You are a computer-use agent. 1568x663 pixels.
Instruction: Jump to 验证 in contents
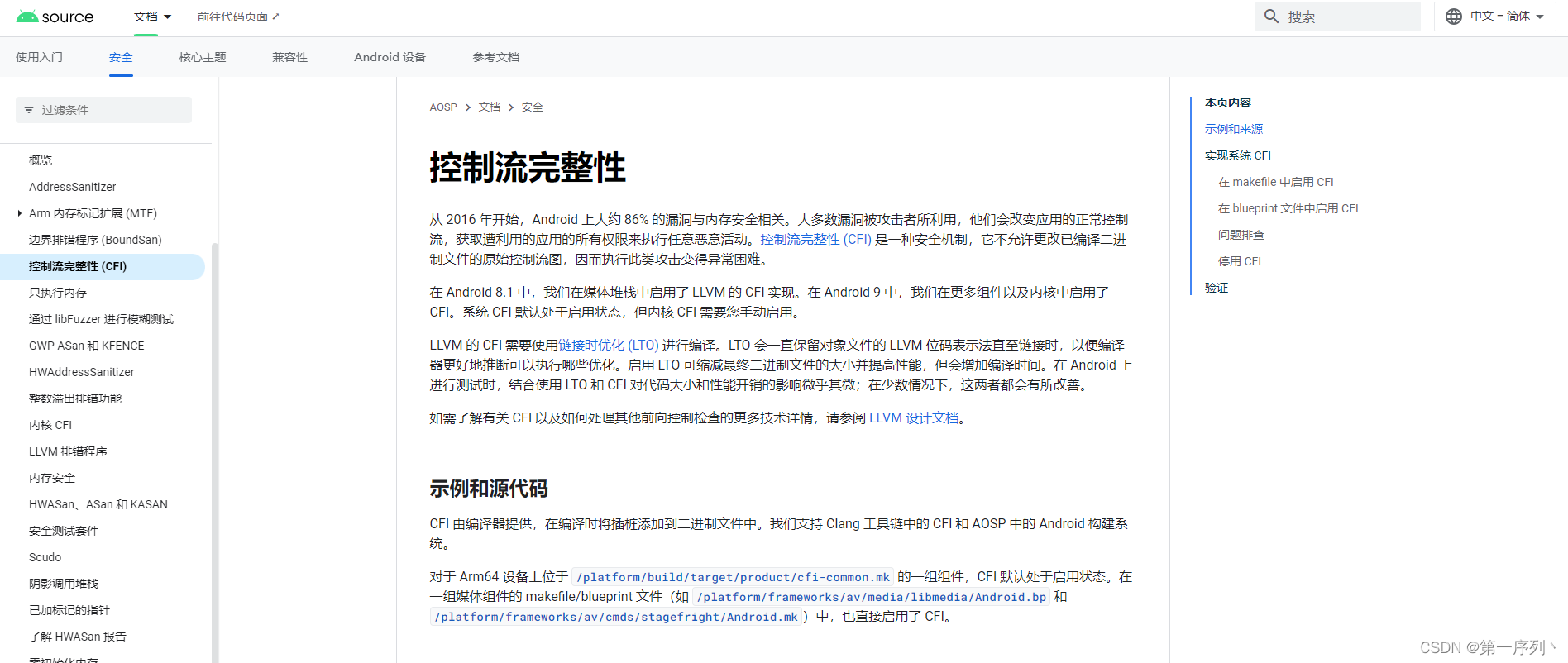(x=1217, y=288)
